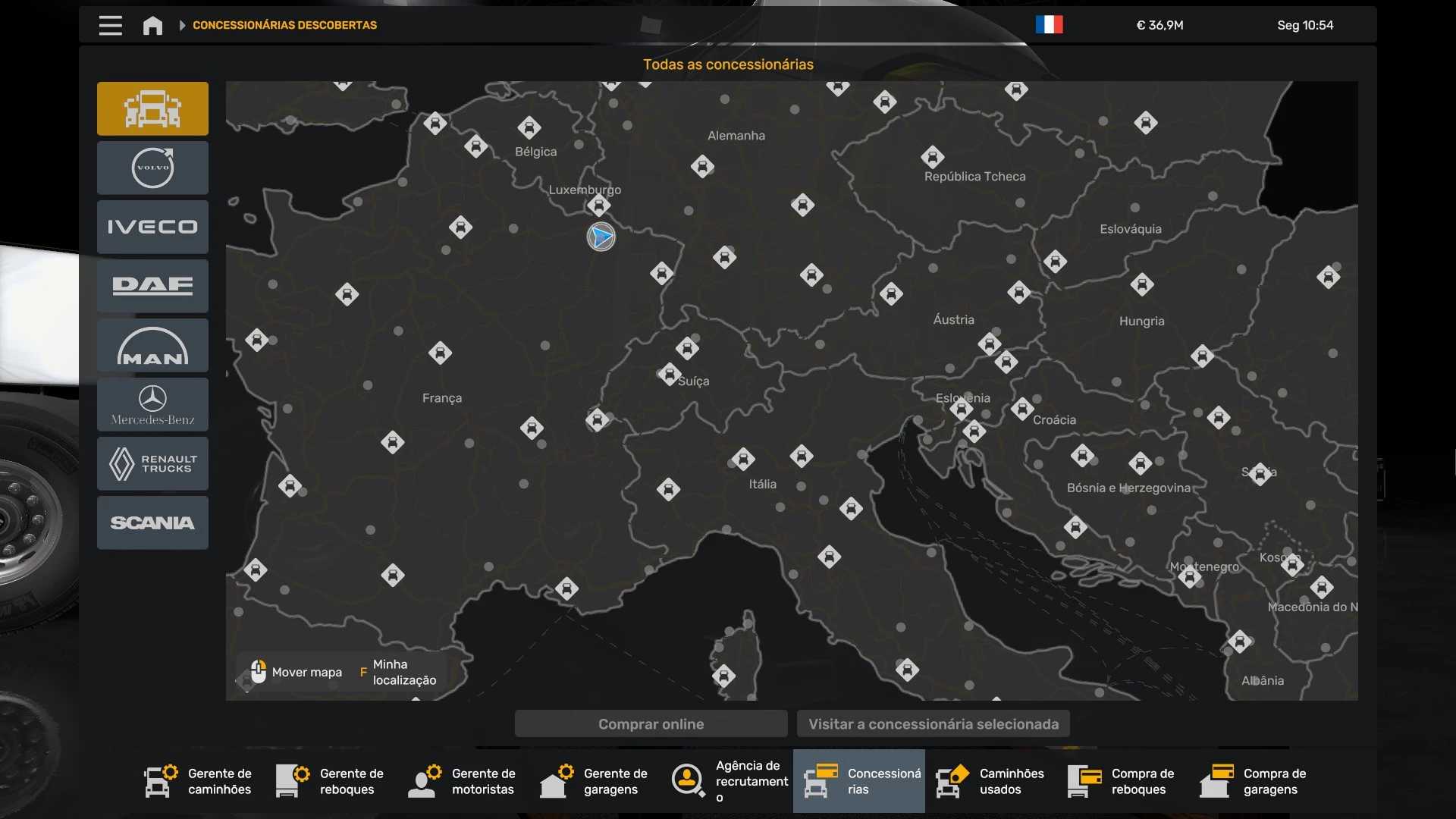Viewport: 1456px width, 819px height.
Task: Click Concessionárias descobertas breadcrumb
Action: pyautogui.click(x=284, y=25)
